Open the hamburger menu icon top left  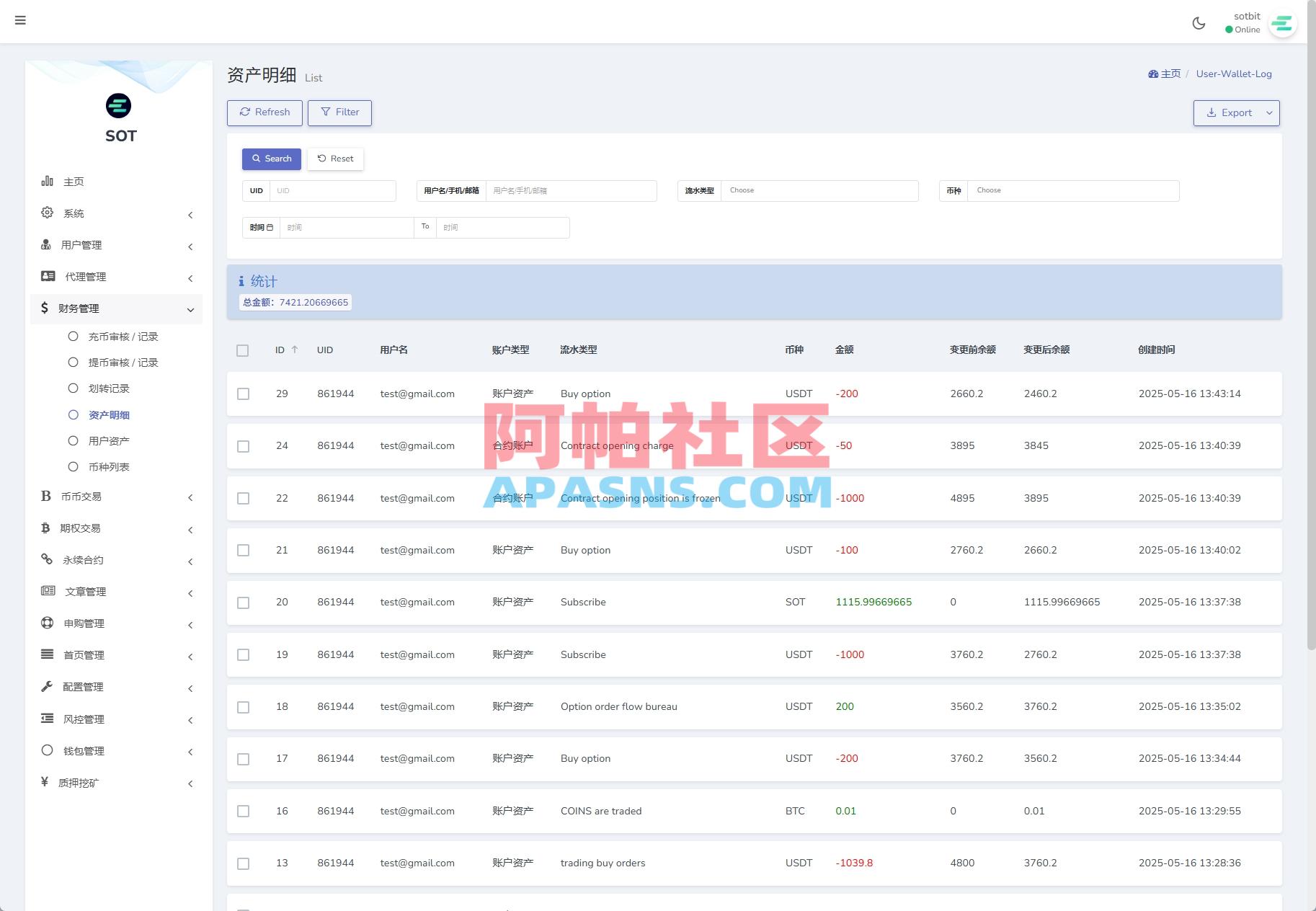(x=20, y=20)
